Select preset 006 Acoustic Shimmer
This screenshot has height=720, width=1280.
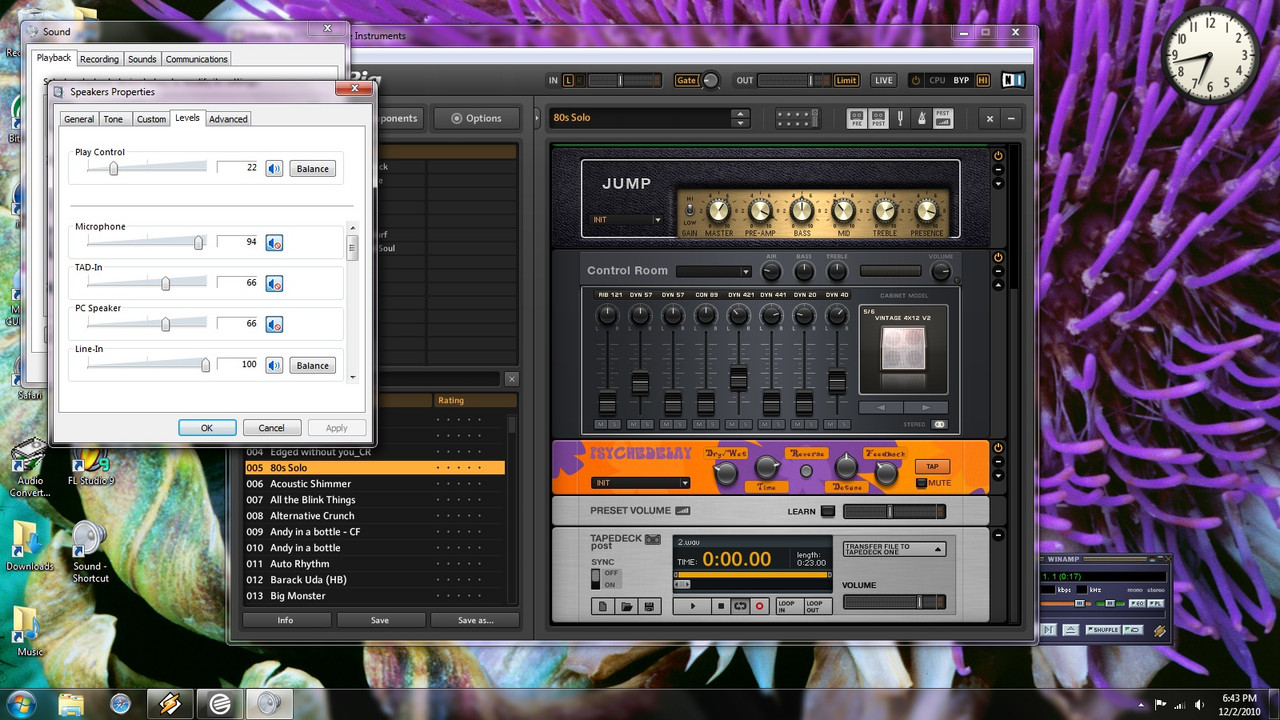[x=374, y=484]
